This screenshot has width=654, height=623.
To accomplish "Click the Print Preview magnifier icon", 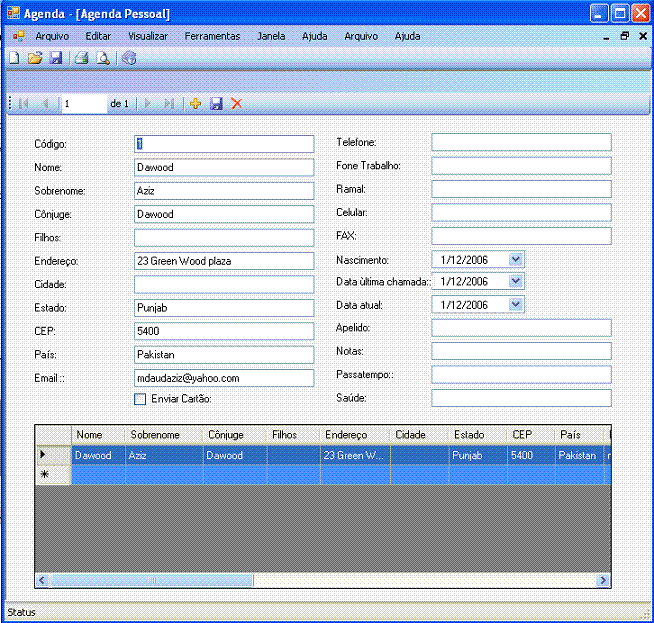I will [x=103, y=58].
